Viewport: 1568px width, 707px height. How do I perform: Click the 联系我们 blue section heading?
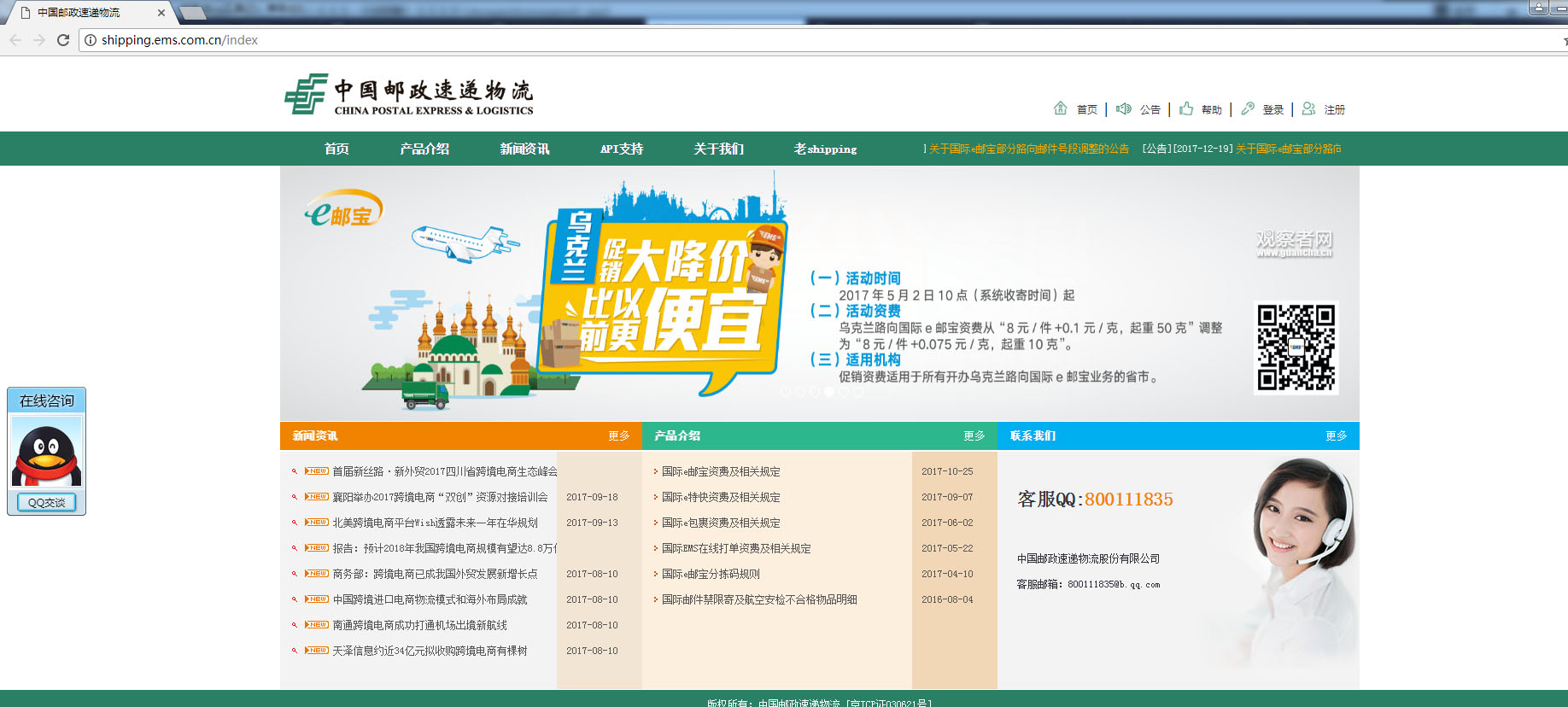[x=1033, y=435]
